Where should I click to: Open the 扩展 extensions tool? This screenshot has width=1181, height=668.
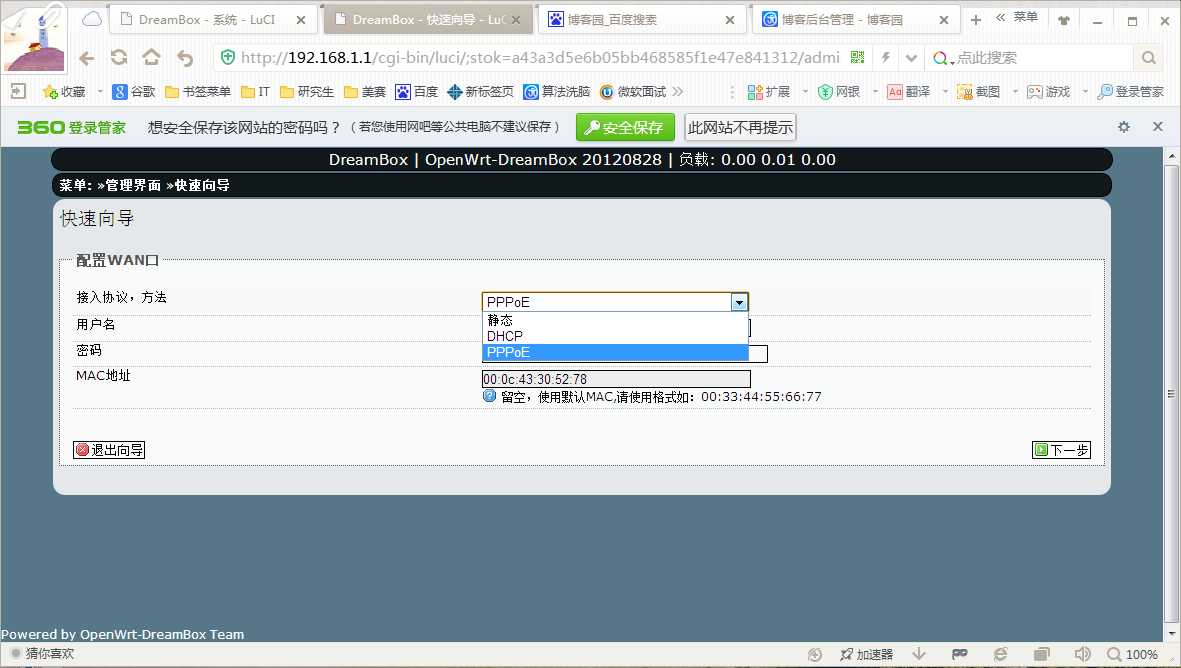768,92
